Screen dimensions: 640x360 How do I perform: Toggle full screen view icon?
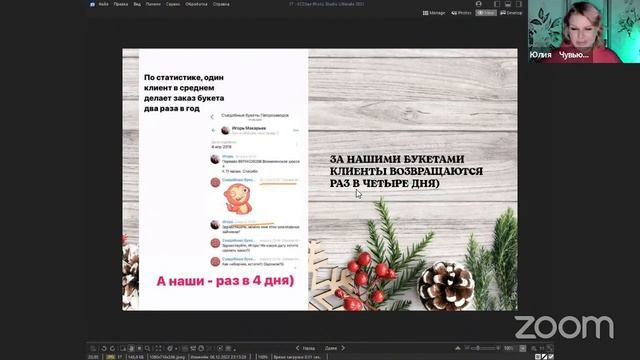(158, 348)
